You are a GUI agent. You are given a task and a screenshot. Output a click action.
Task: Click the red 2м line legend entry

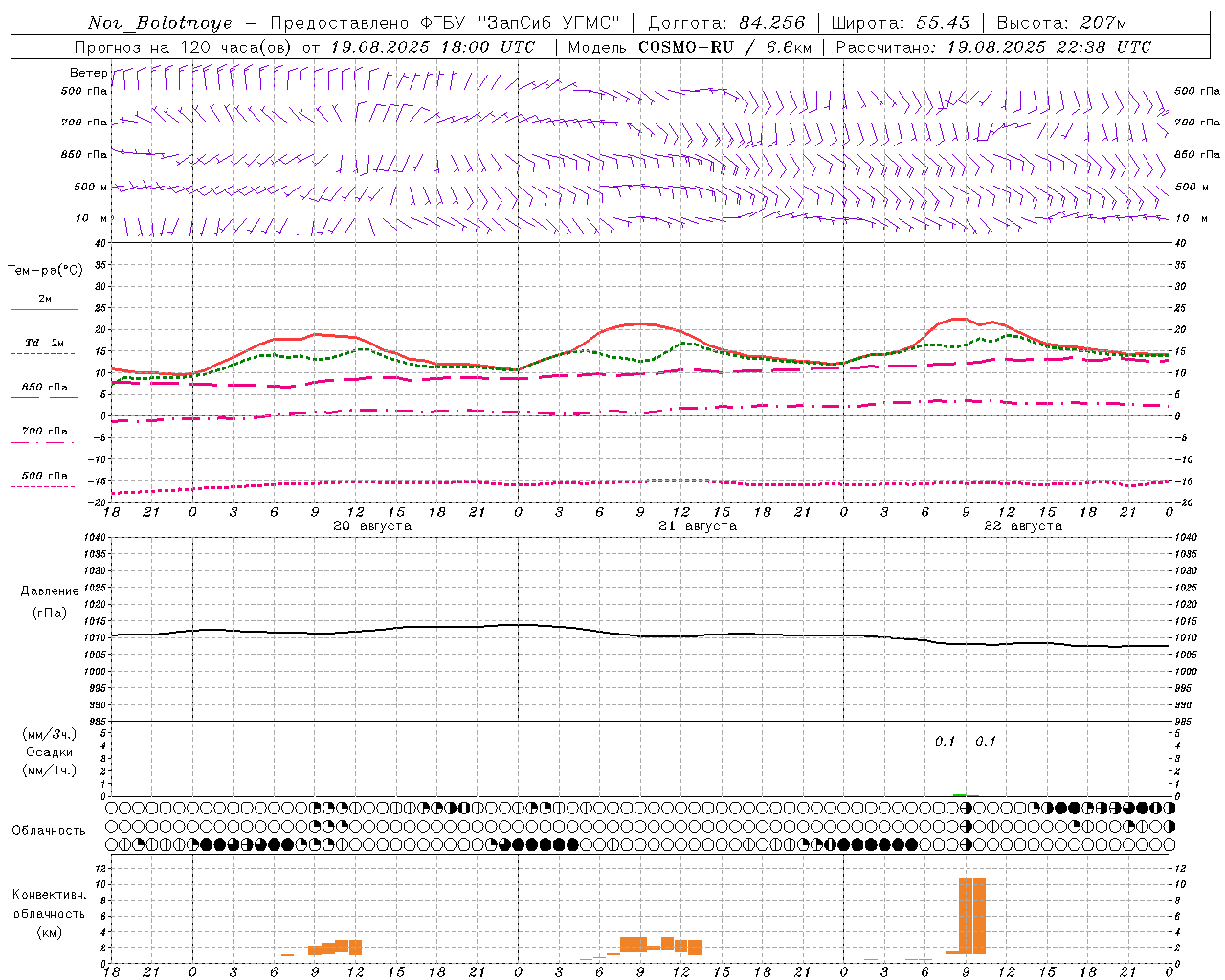(44, 303)
